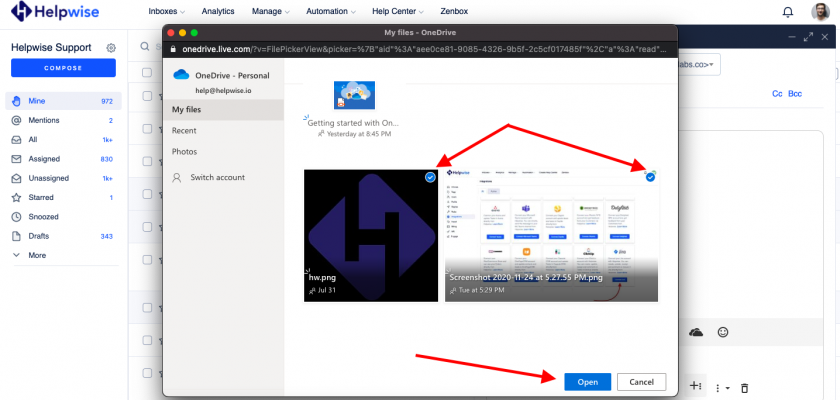
Task: Add the Bcc recipient field
Action: tap(795, 93)
